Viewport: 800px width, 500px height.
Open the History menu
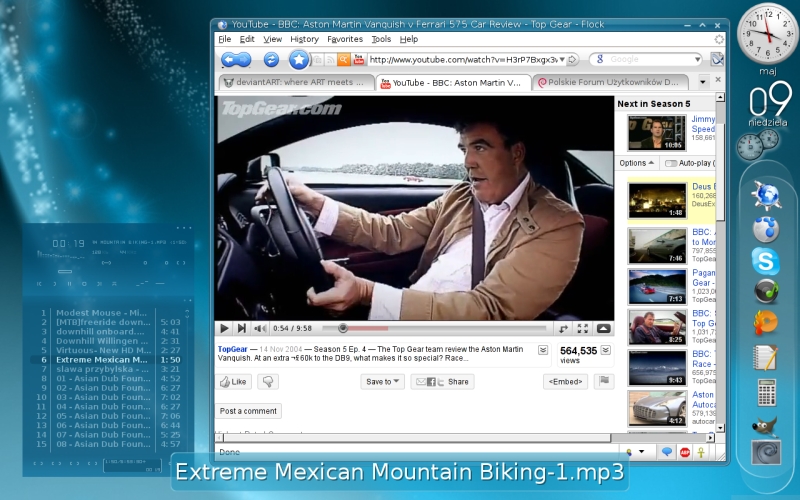305,39
